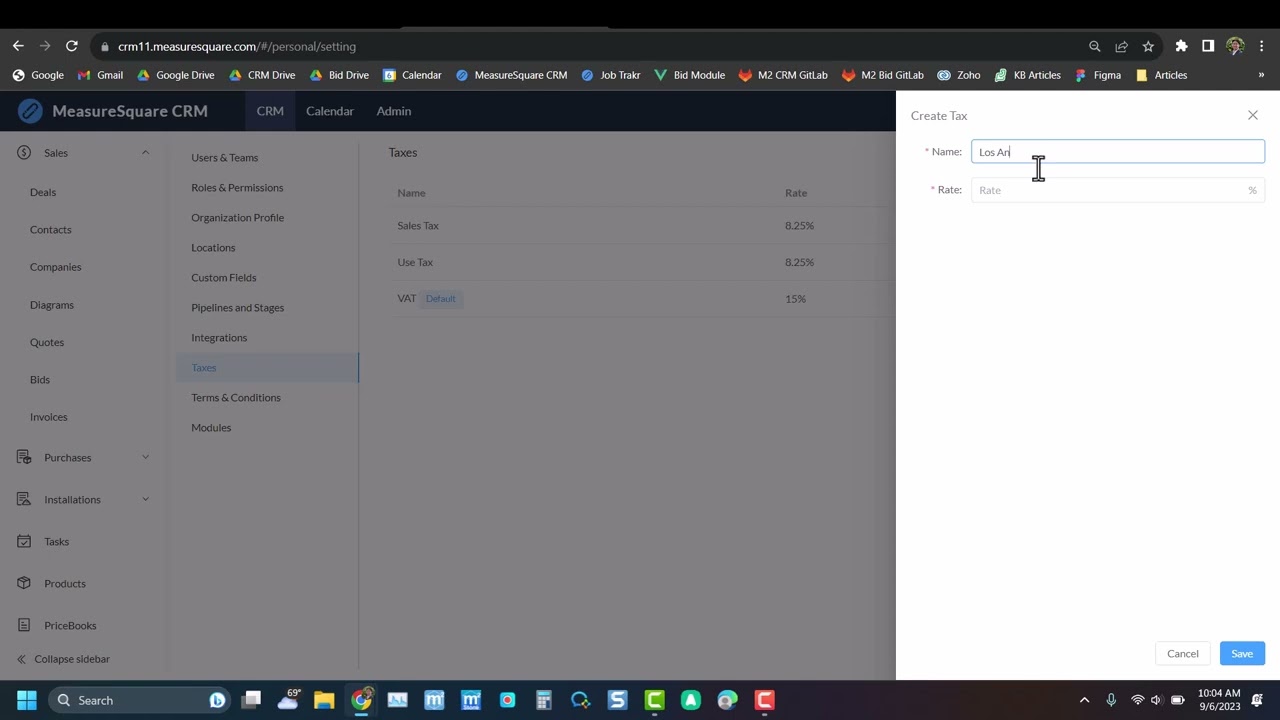Open Pipelines and Stages settings
The image size is (1280, 720).
tap(238, 307)
